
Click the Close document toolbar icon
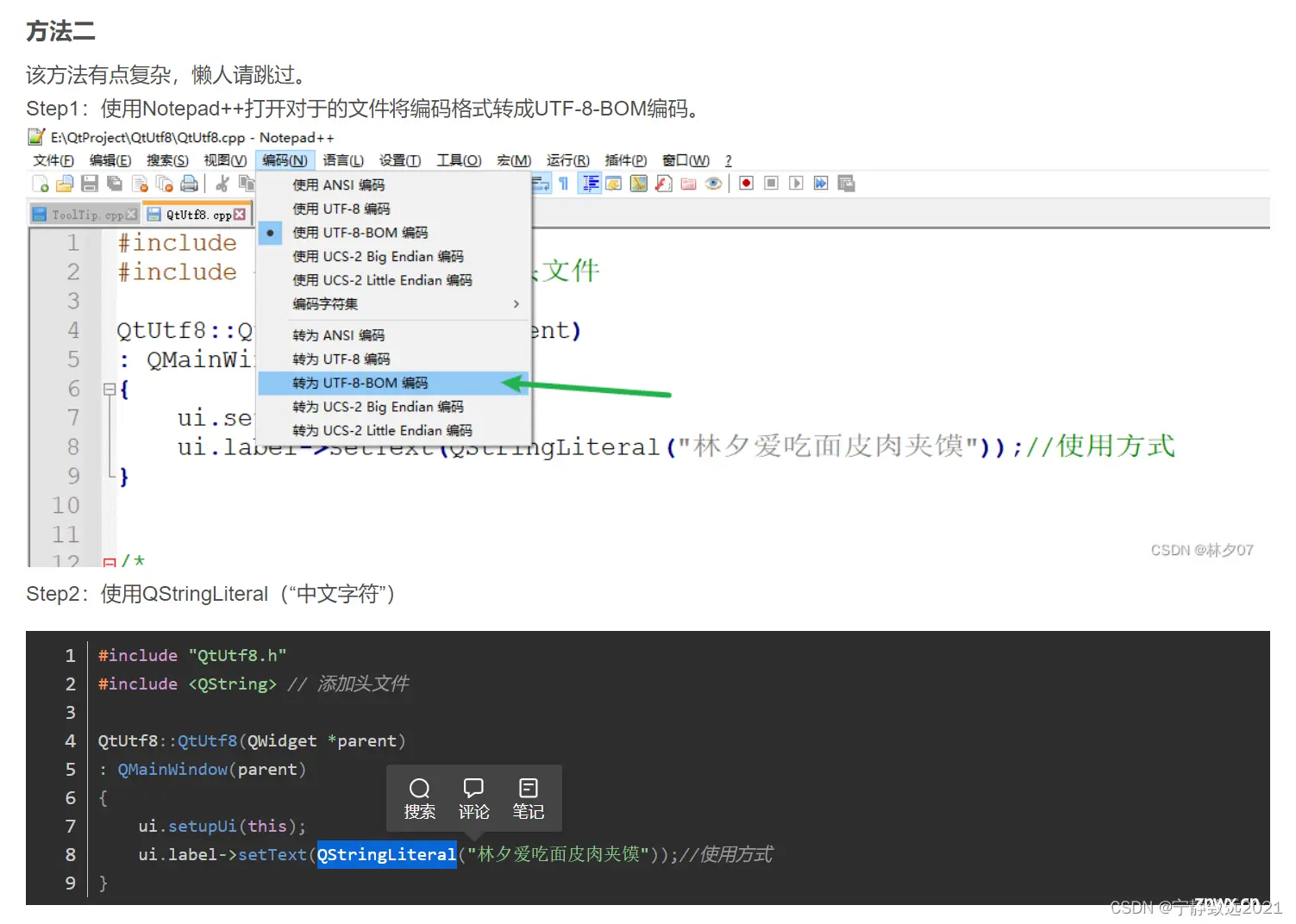tap(140, 184)
